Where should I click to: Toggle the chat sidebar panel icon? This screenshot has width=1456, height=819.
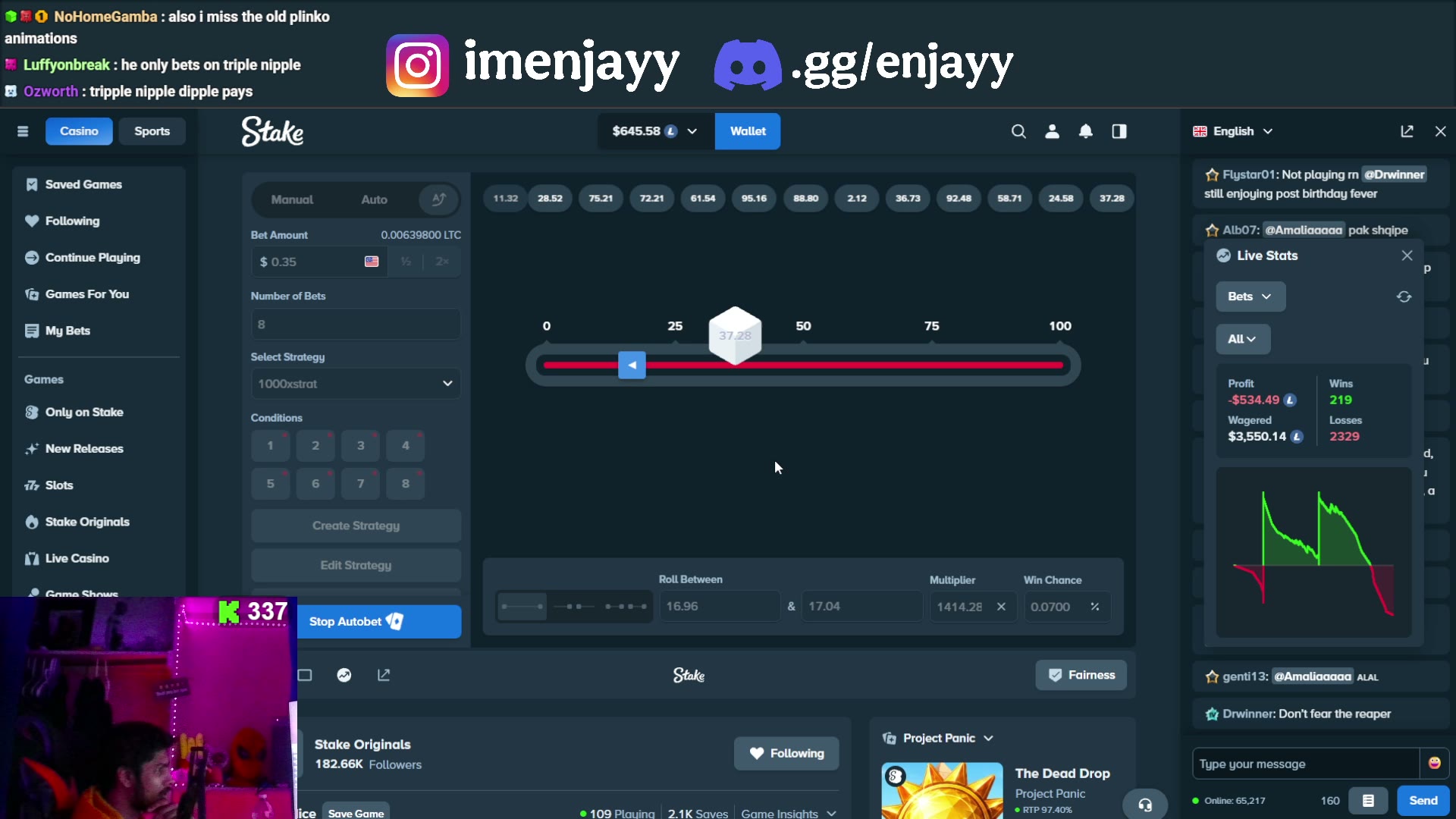tap(1119, 131)
